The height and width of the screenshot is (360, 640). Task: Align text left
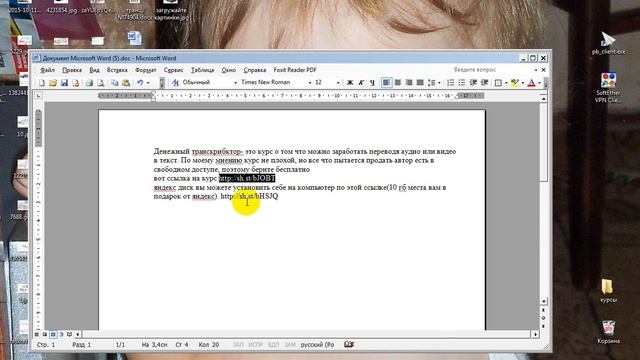coord(386,83)
